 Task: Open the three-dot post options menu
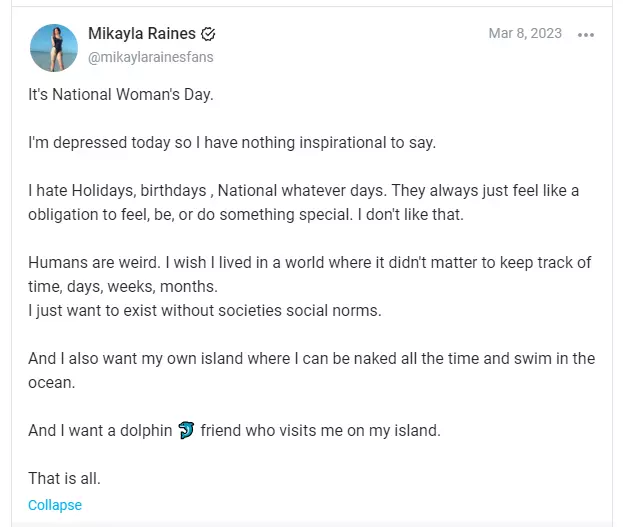586,35
